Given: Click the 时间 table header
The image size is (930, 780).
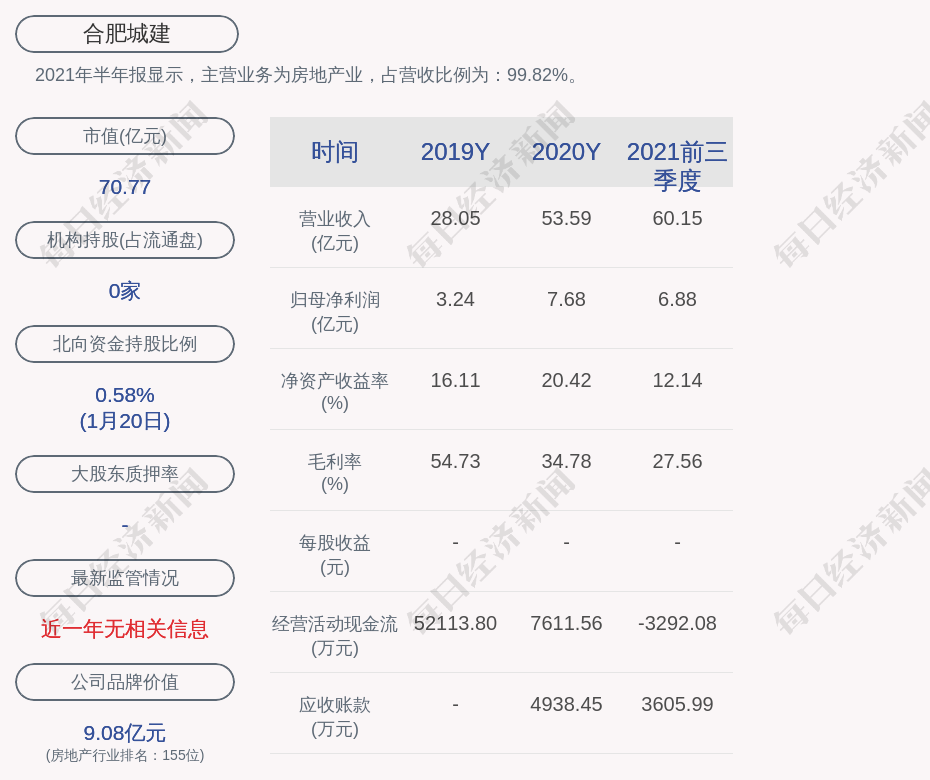Looking at the screenshot, I should (x=335, y=152).
